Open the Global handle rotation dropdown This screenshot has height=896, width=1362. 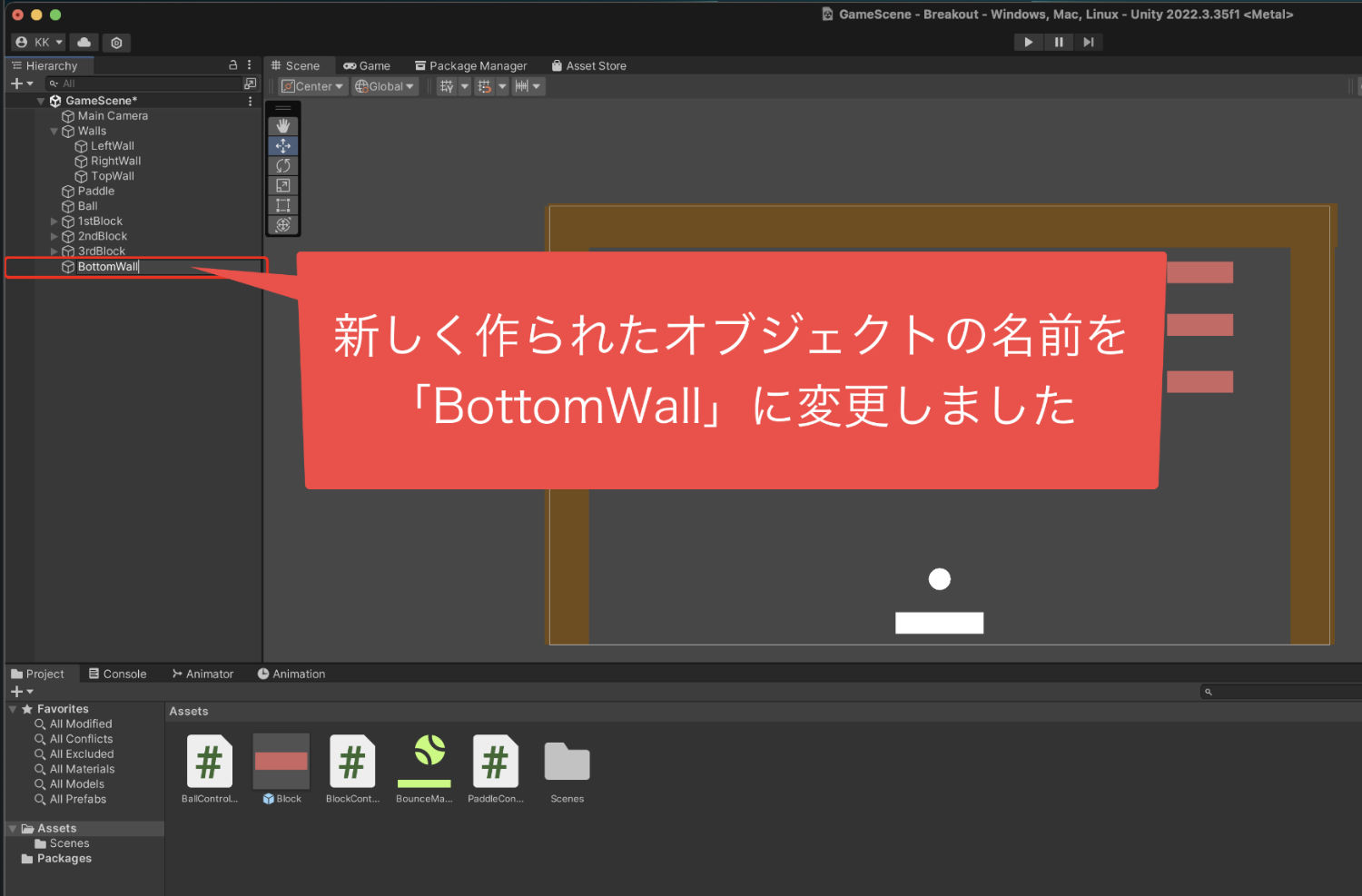point(385,86)
